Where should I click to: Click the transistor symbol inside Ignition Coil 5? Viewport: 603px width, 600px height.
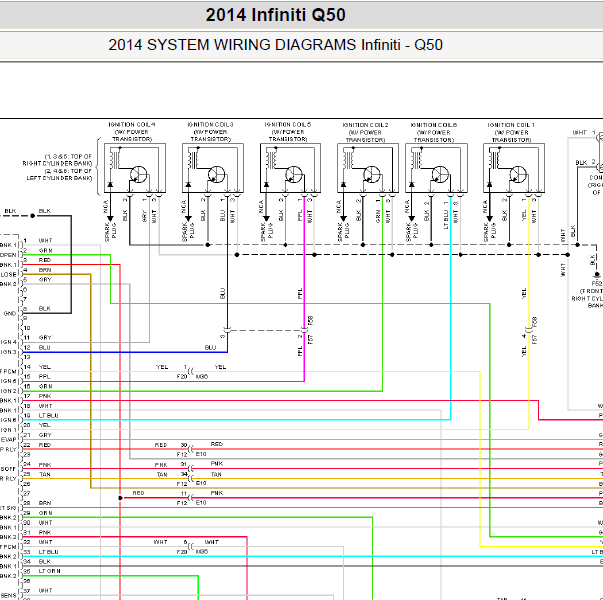[294, 175]
